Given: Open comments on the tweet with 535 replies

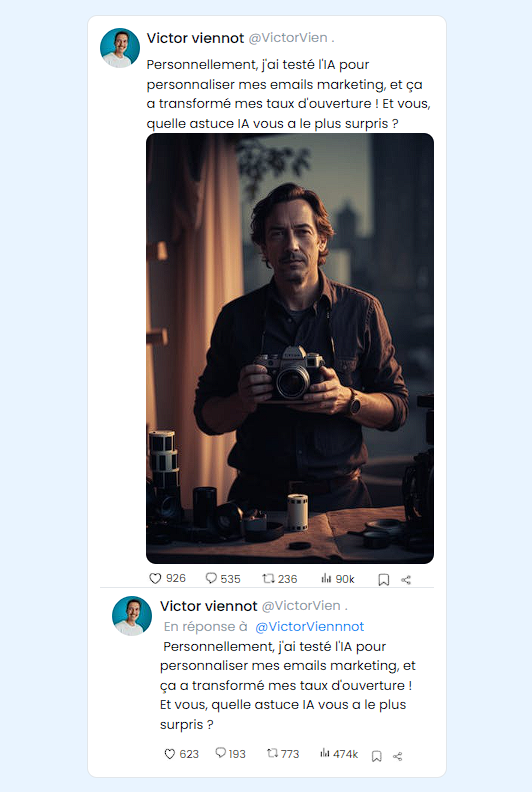Looking at the screenshot, I should coord(211,578).
